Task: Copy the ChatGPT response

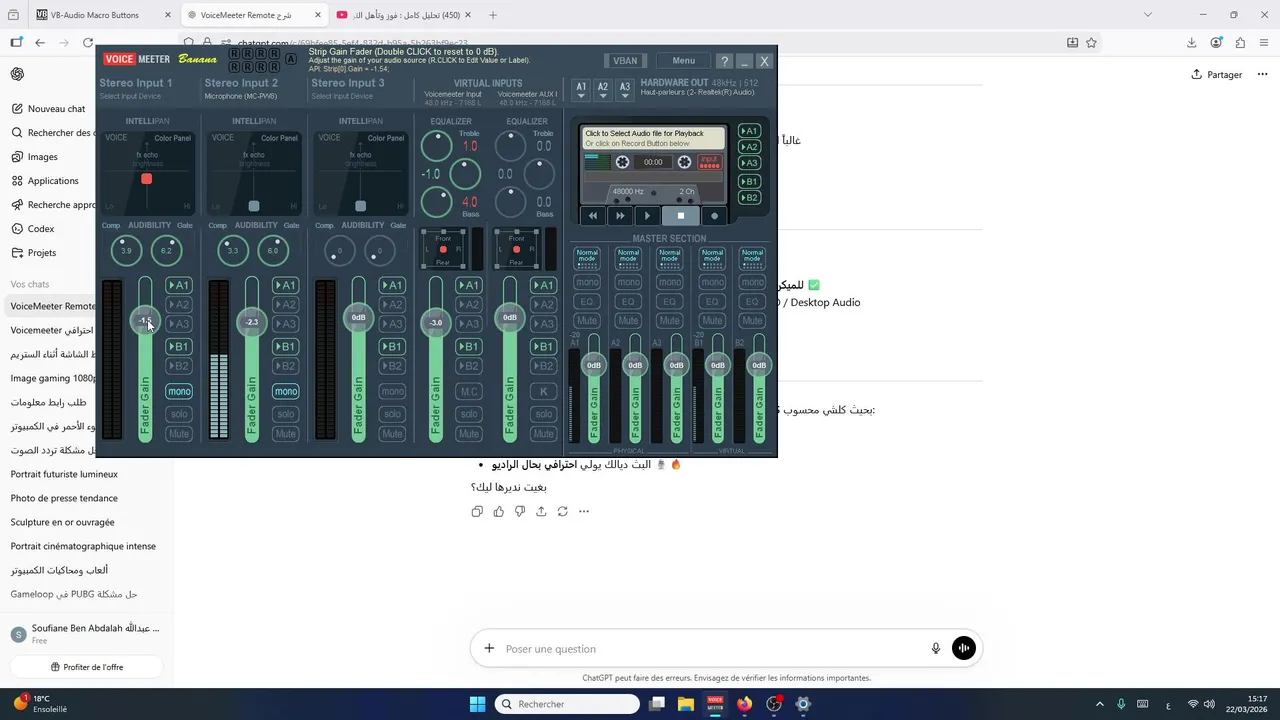Action: pos(477,511)
